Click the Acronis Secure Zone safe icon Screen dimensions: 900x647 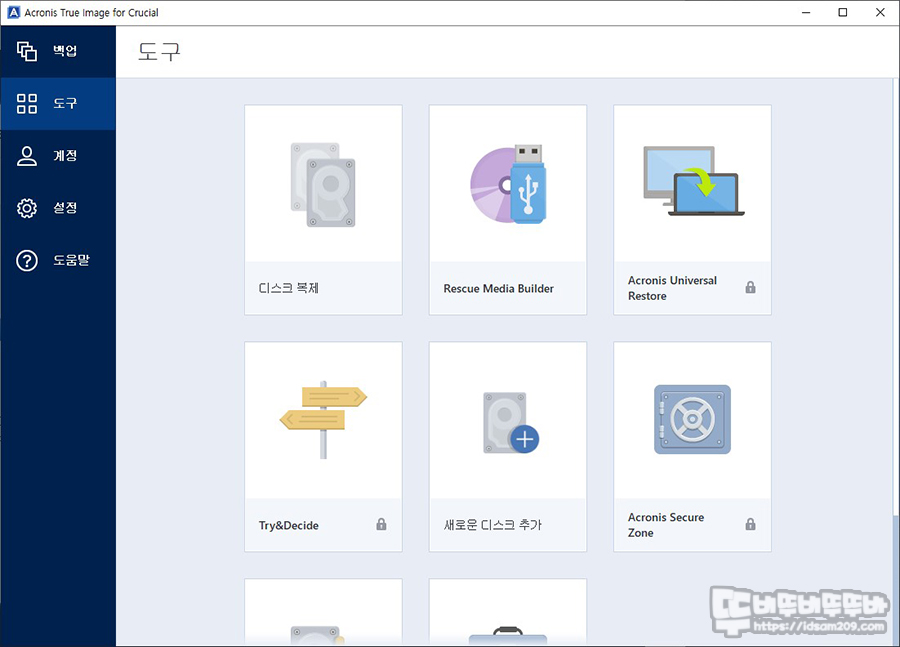pyautogui.click(x=692, y=420)
